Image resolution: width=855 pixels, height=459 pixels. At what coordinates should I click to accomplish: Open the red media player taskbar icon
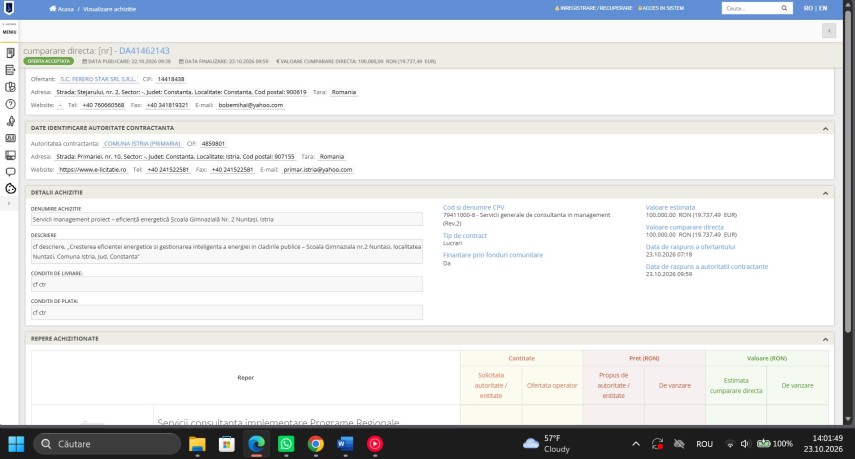point(375,444)
